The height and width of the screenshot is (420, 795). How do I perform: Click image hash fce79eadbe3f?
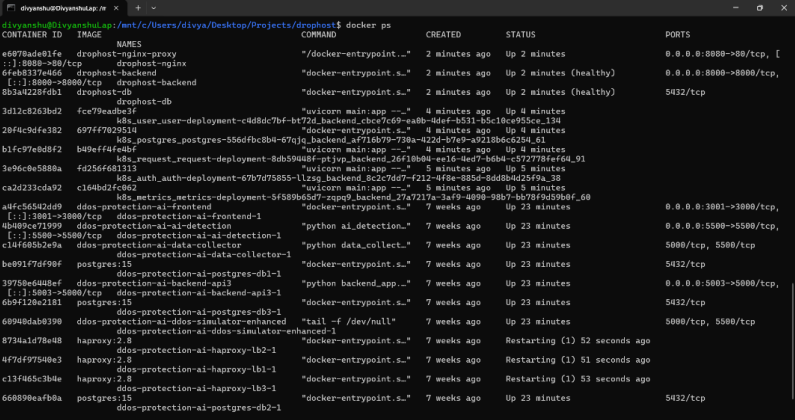point(107,111)
